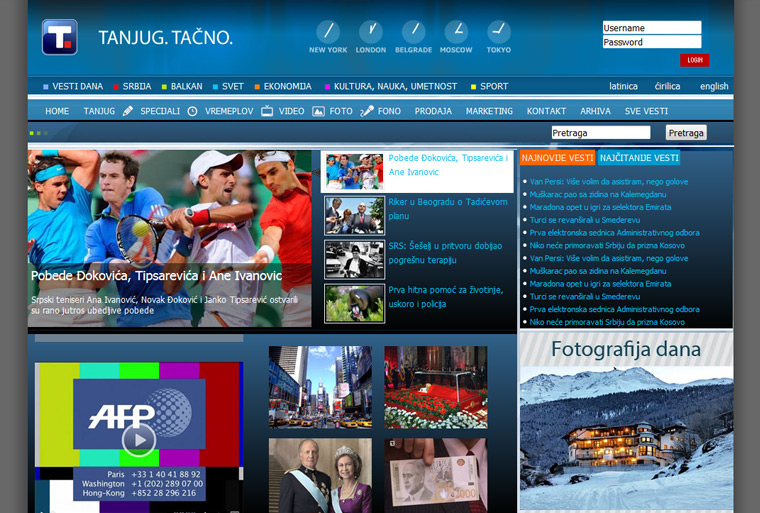Open the Arhiva page
Viewport: 760px width, 513px height.
tap(595, 111)
